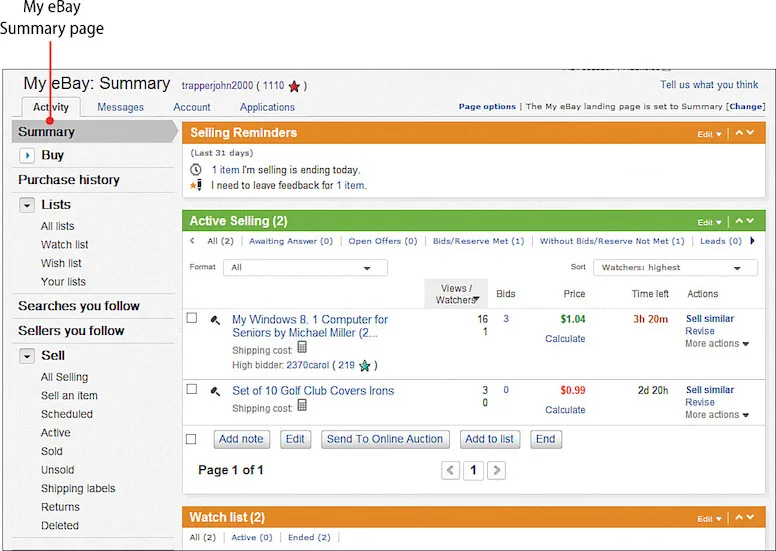Image resolution: width=776 pixels, height=551 pixels.
Task: Click the auction gavel icon for Windows 8.1 book
Action: point(215,320)
